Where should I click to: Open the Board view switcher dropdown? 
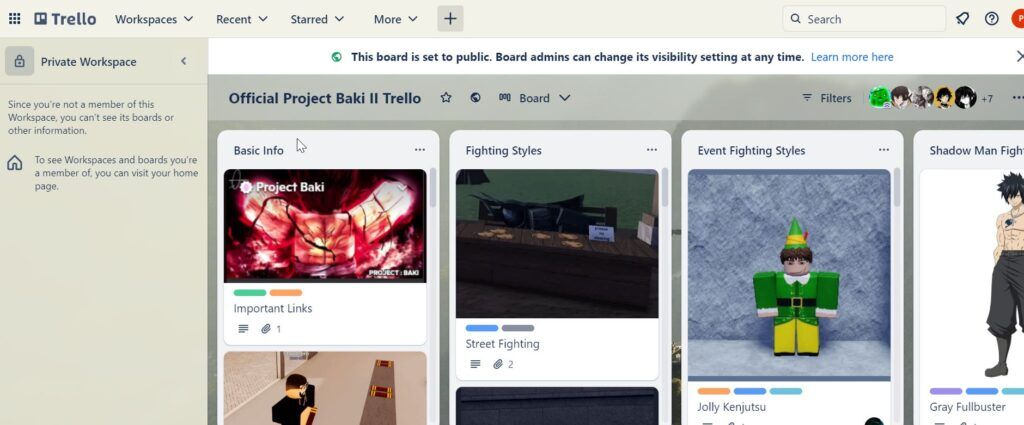pos(534,97)
